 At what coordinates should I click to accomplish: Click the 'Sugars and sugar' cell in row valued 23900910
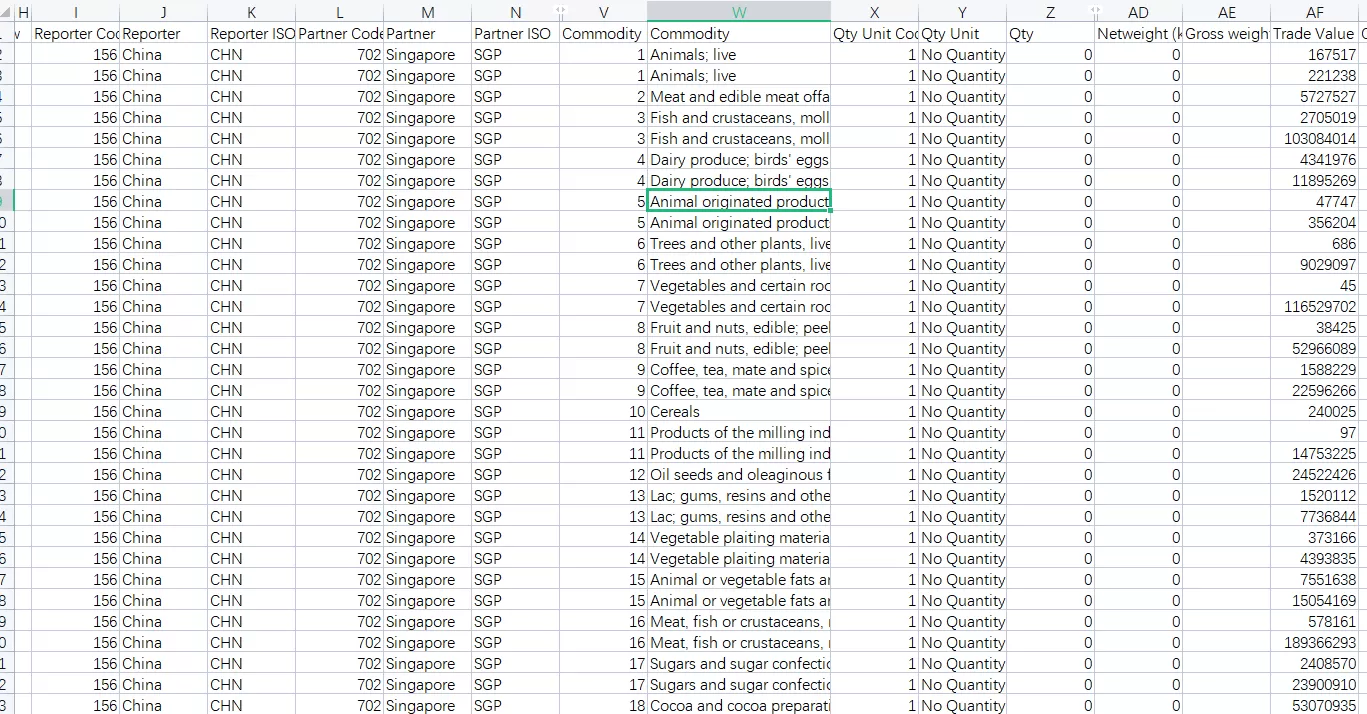pyautogui.click(x=739, y=684)
